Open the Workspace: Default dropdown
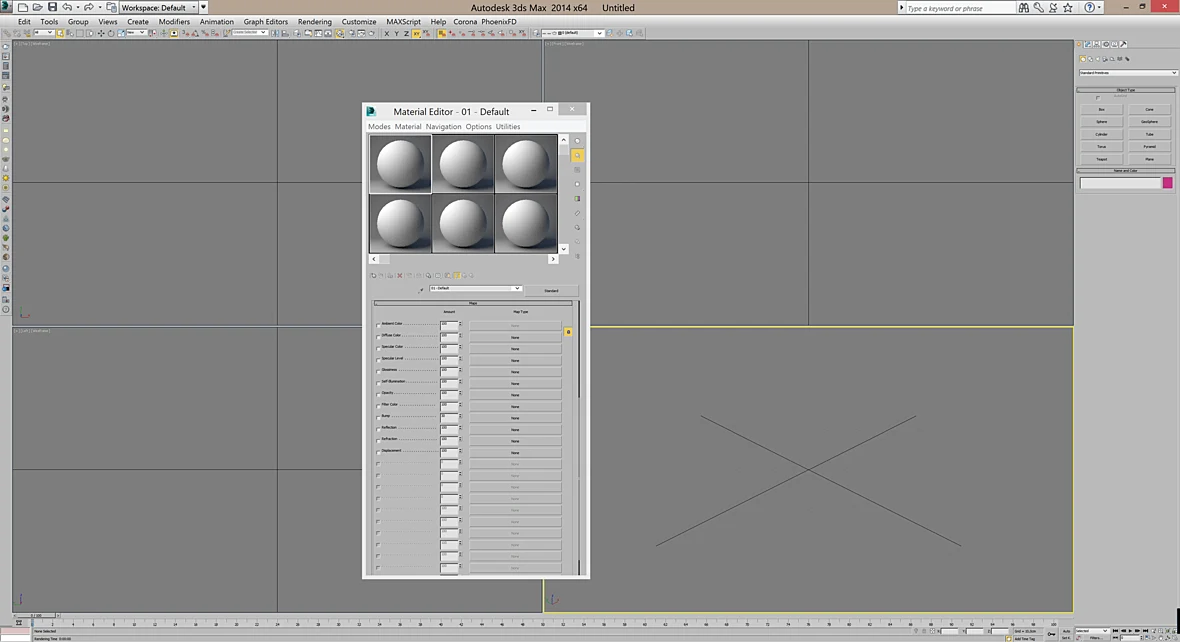1180x642 pixels. (159, 8)
